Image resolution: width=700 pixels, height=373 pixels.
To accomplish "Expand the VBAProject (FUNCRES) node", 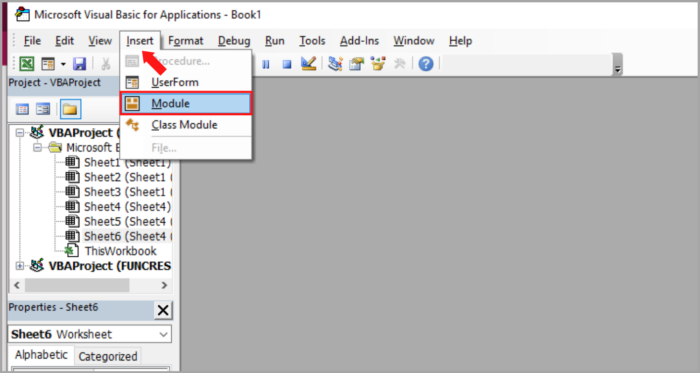I will pos(20,266).
